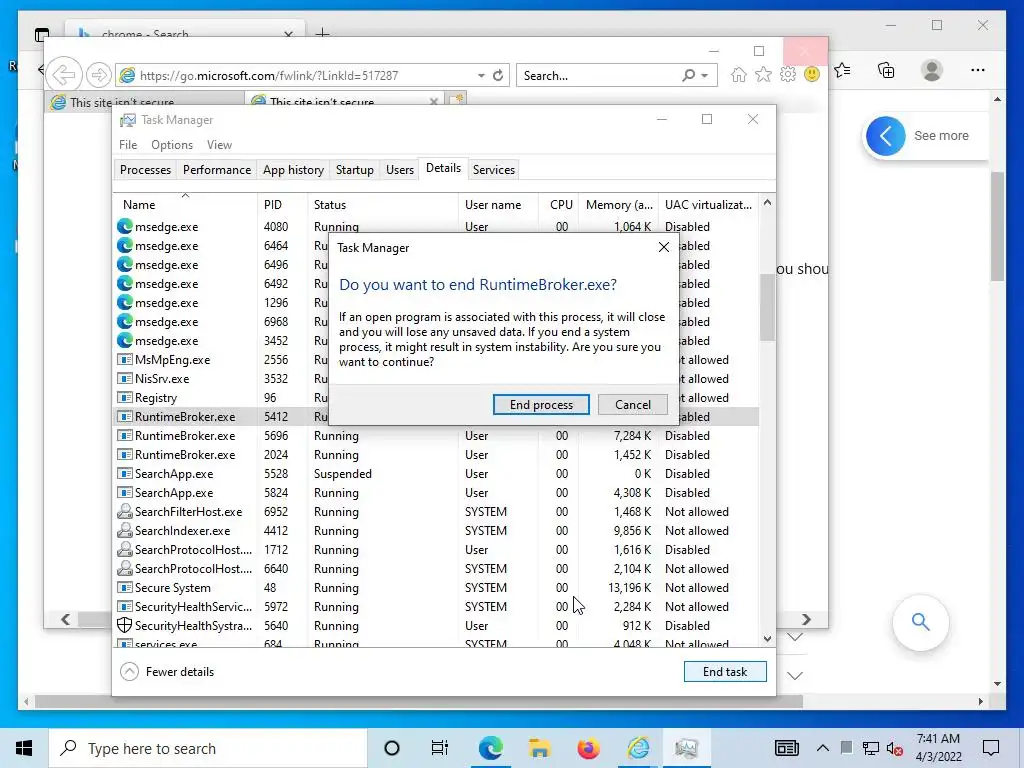Viewport: 1024px width, 768px height.
Task: Open File Explorer from taskbar
Action: coord(539,748)
